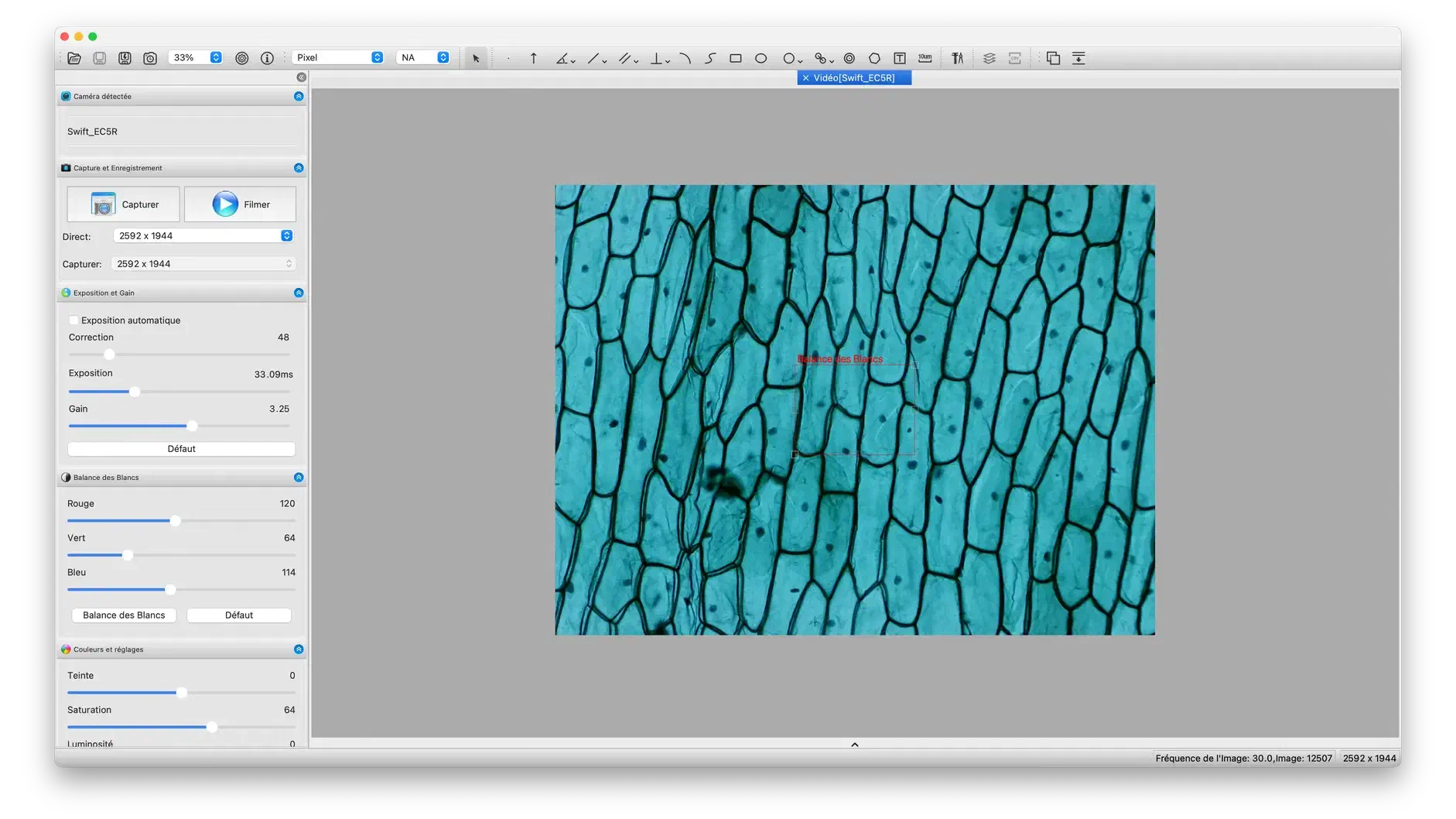Click the quick save icon with lightning bolt

(125, 58)
